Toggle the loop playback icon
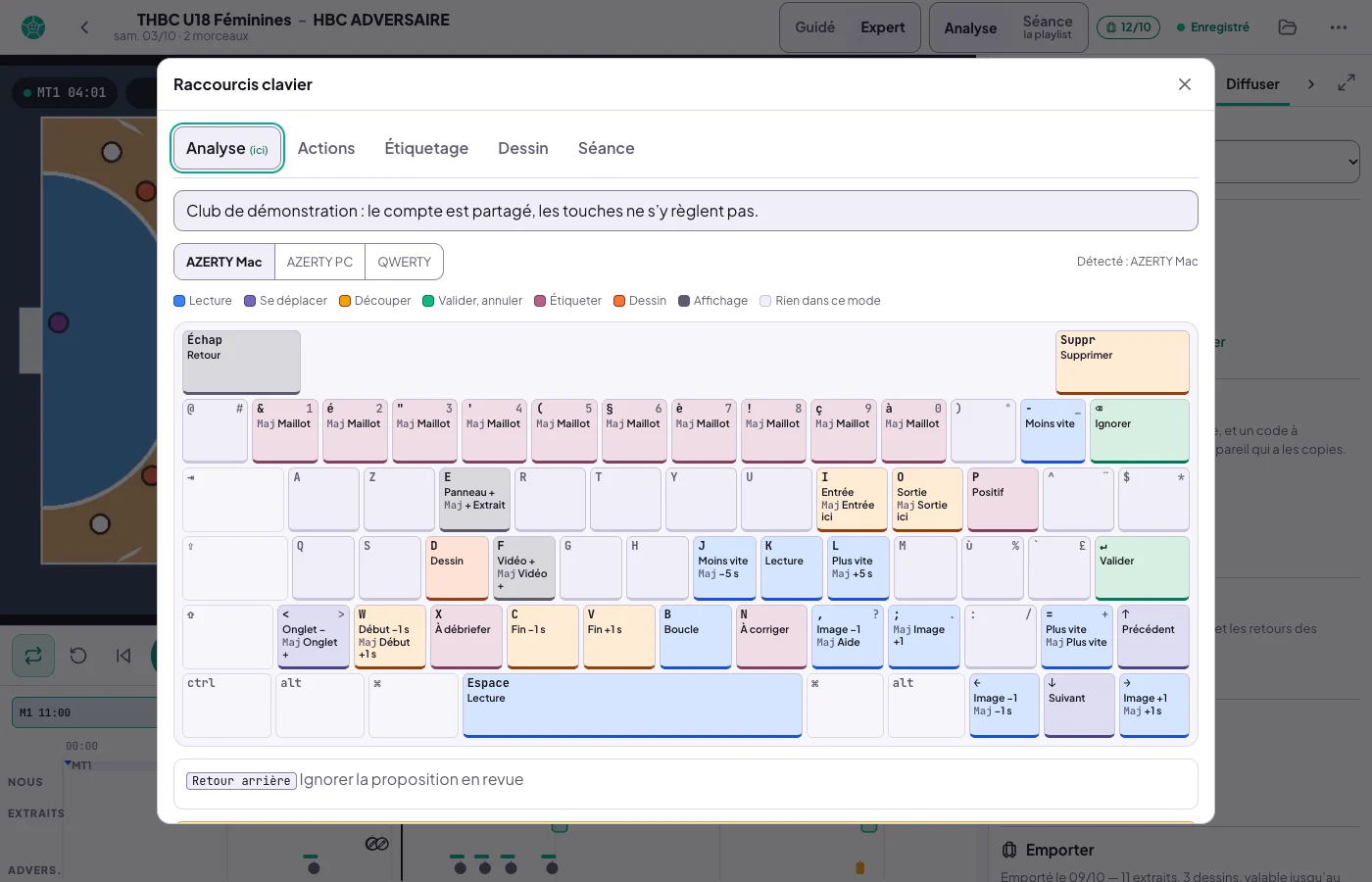 tap(33, 656)
